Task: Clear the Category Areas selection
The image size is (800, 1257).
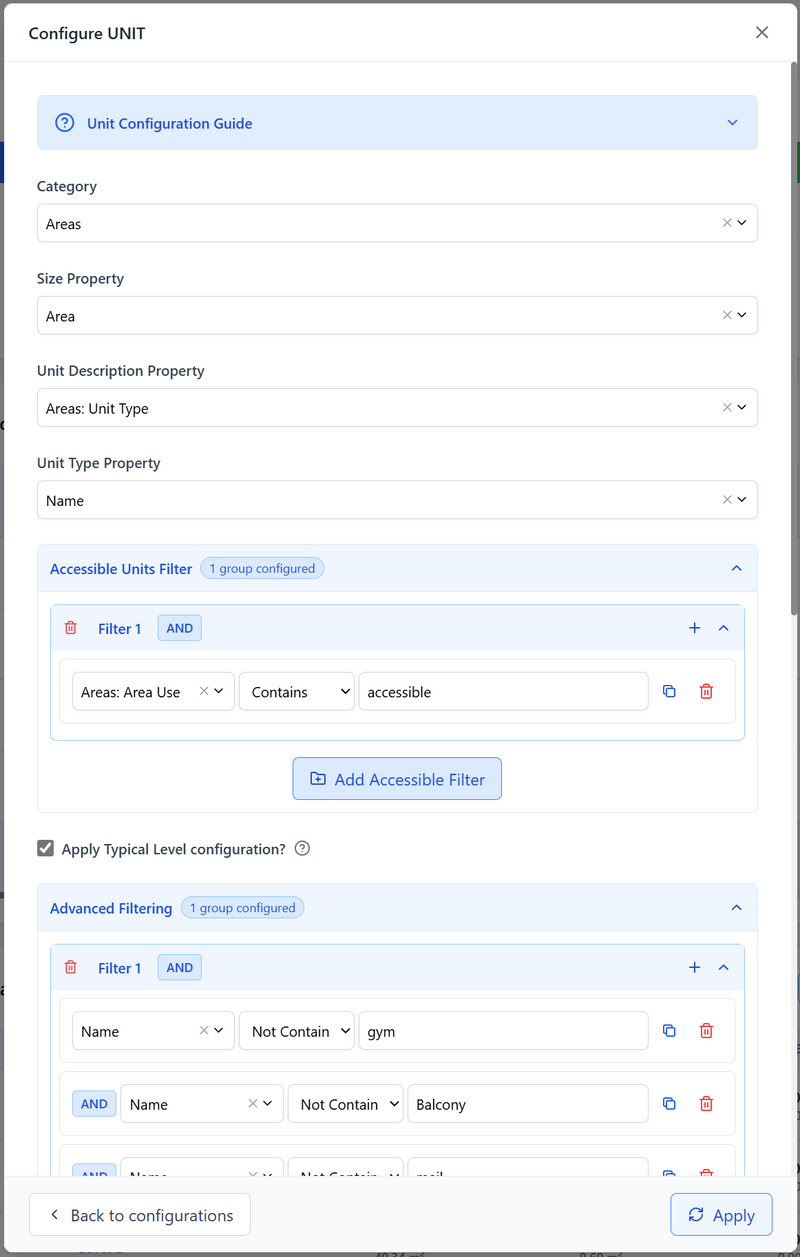Action: click(727, 223)
